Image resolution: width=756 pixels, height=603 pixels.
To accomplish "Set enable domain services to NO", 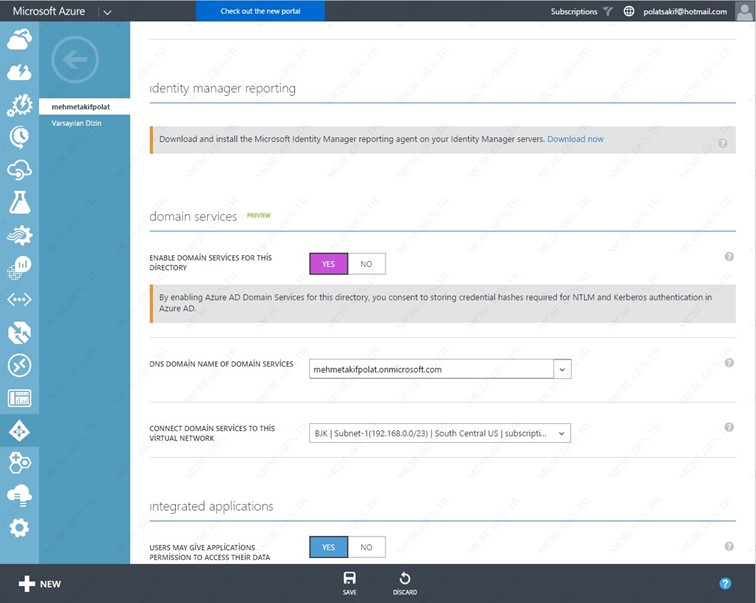I will (x=366, y=264).
